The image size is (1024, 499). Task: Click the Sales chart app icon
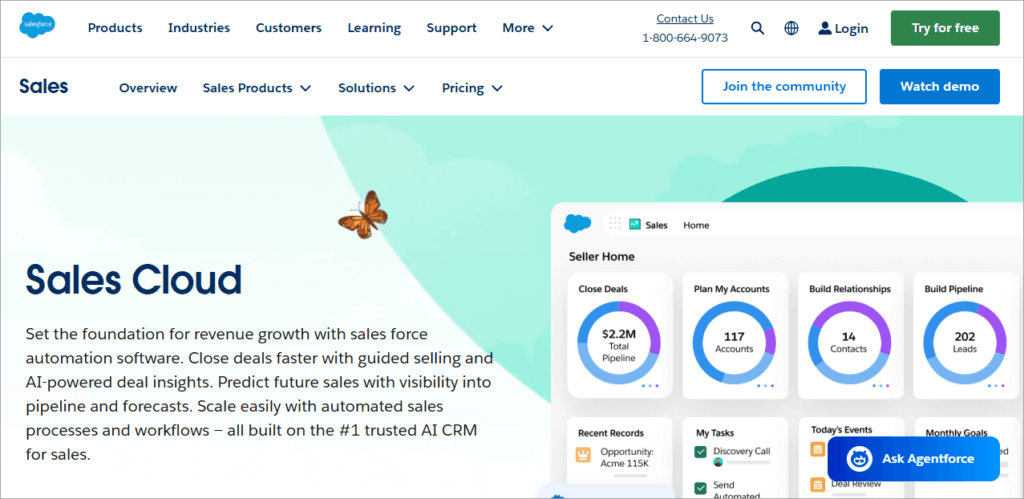point(634,225)
